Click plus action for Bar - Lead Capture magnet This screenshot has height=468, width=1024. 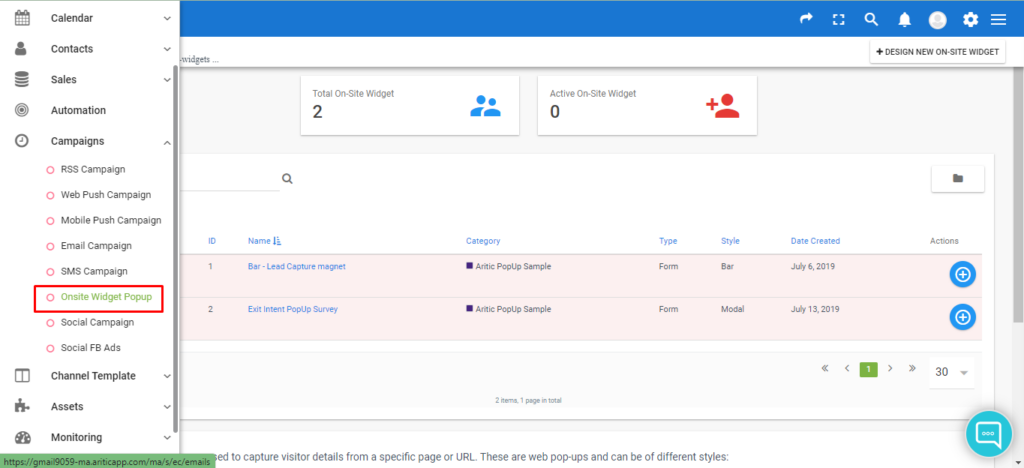click(962, 275)
